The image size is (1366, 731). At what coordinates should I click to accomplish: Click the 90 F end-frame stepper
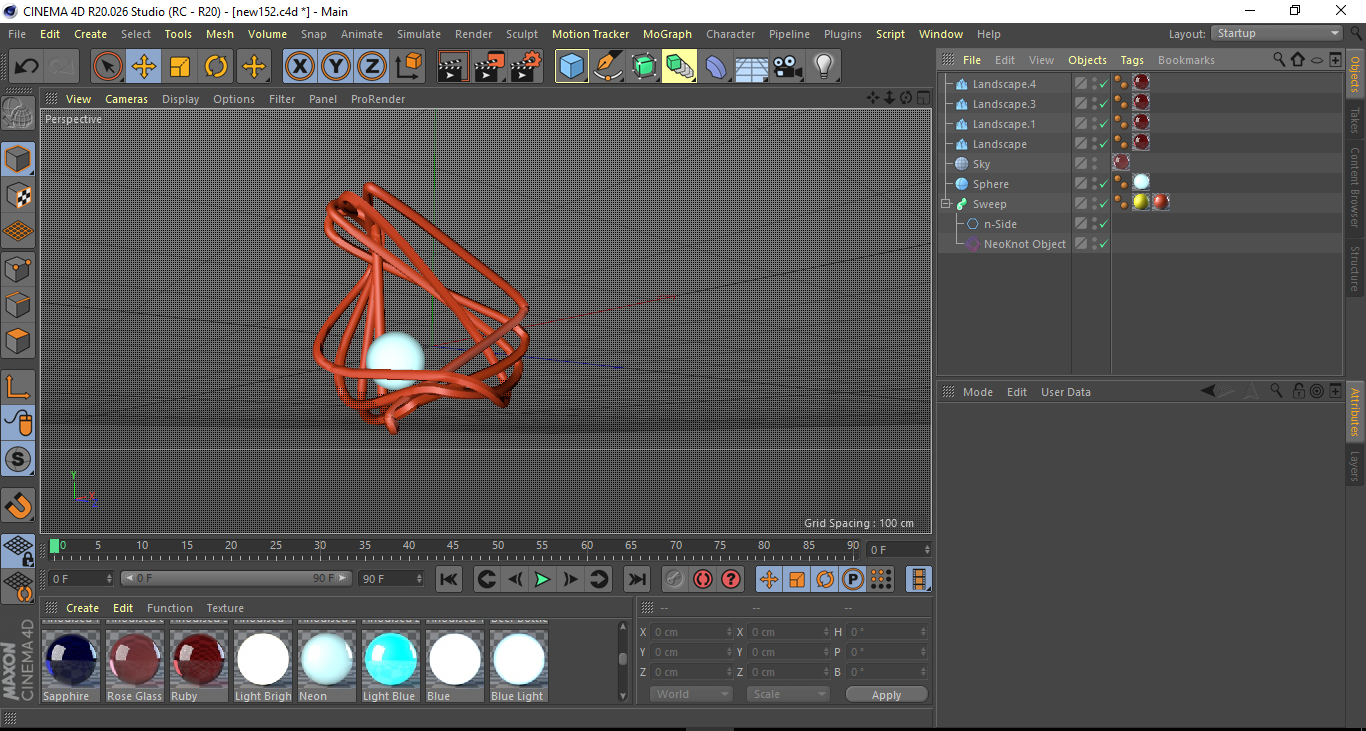pos(420,579)
